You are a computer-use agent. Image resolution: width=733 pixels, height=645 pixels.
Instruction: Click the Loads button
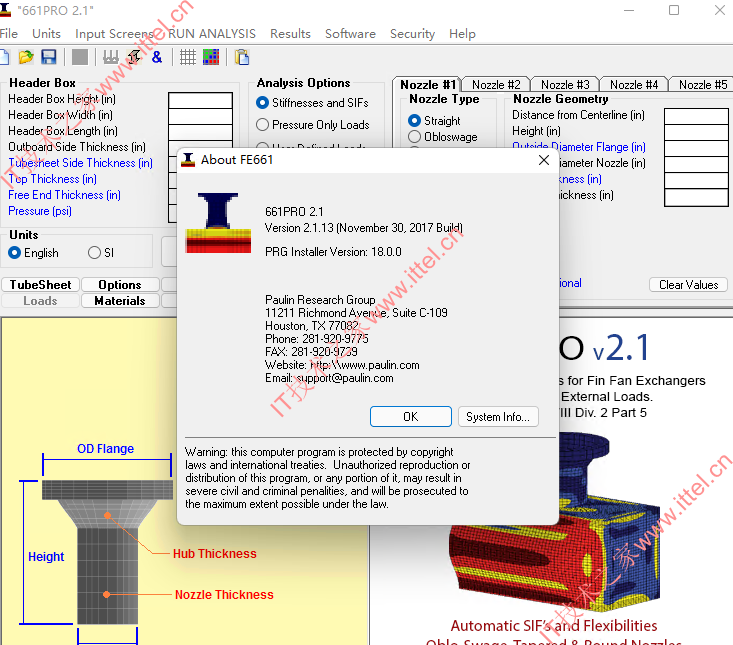pos(40,301)
